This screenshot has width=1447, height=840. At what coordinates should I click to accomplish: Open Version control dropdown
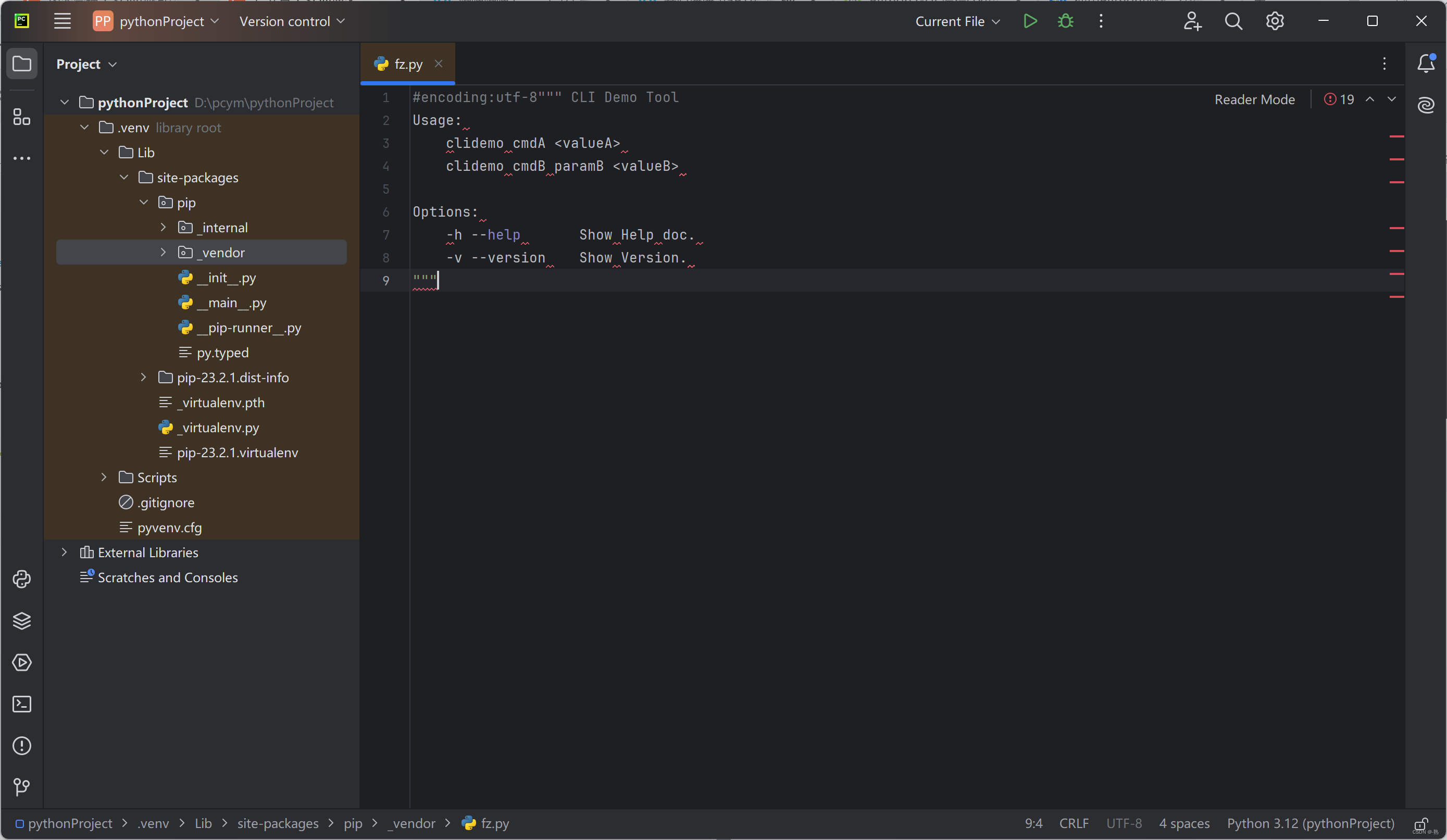(292, 21)
